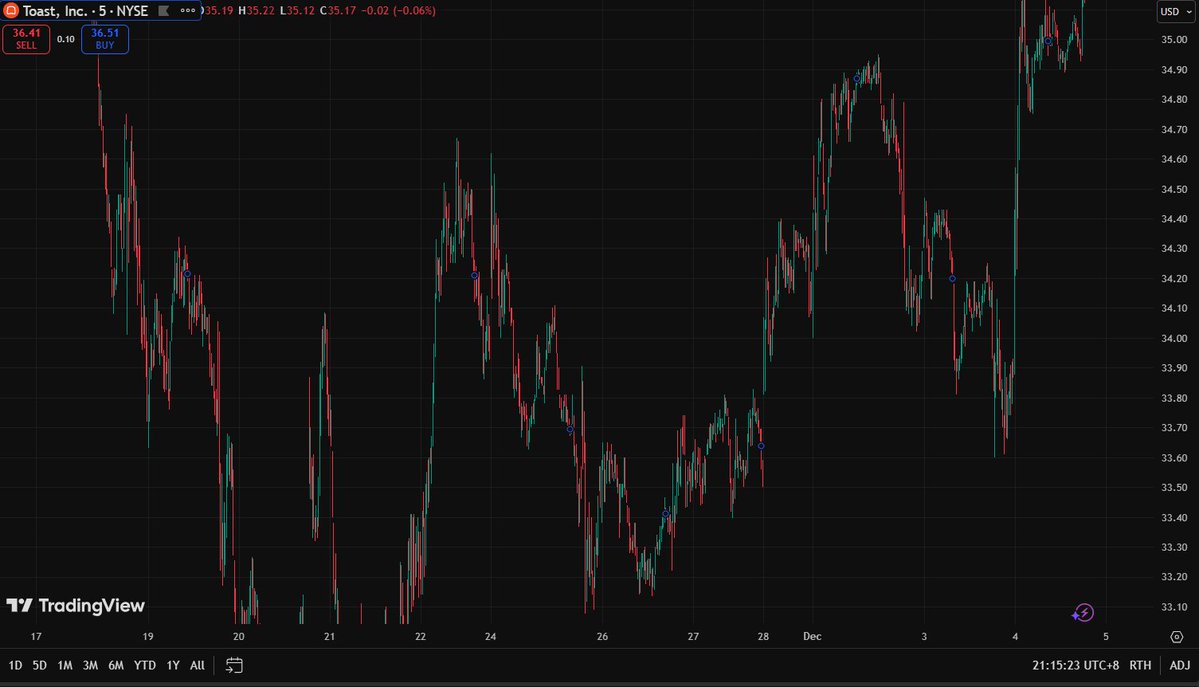This screenshot has width=1199, height=687.
Task: Click the 33.10 price axis label
Action: click(1174, 607)
